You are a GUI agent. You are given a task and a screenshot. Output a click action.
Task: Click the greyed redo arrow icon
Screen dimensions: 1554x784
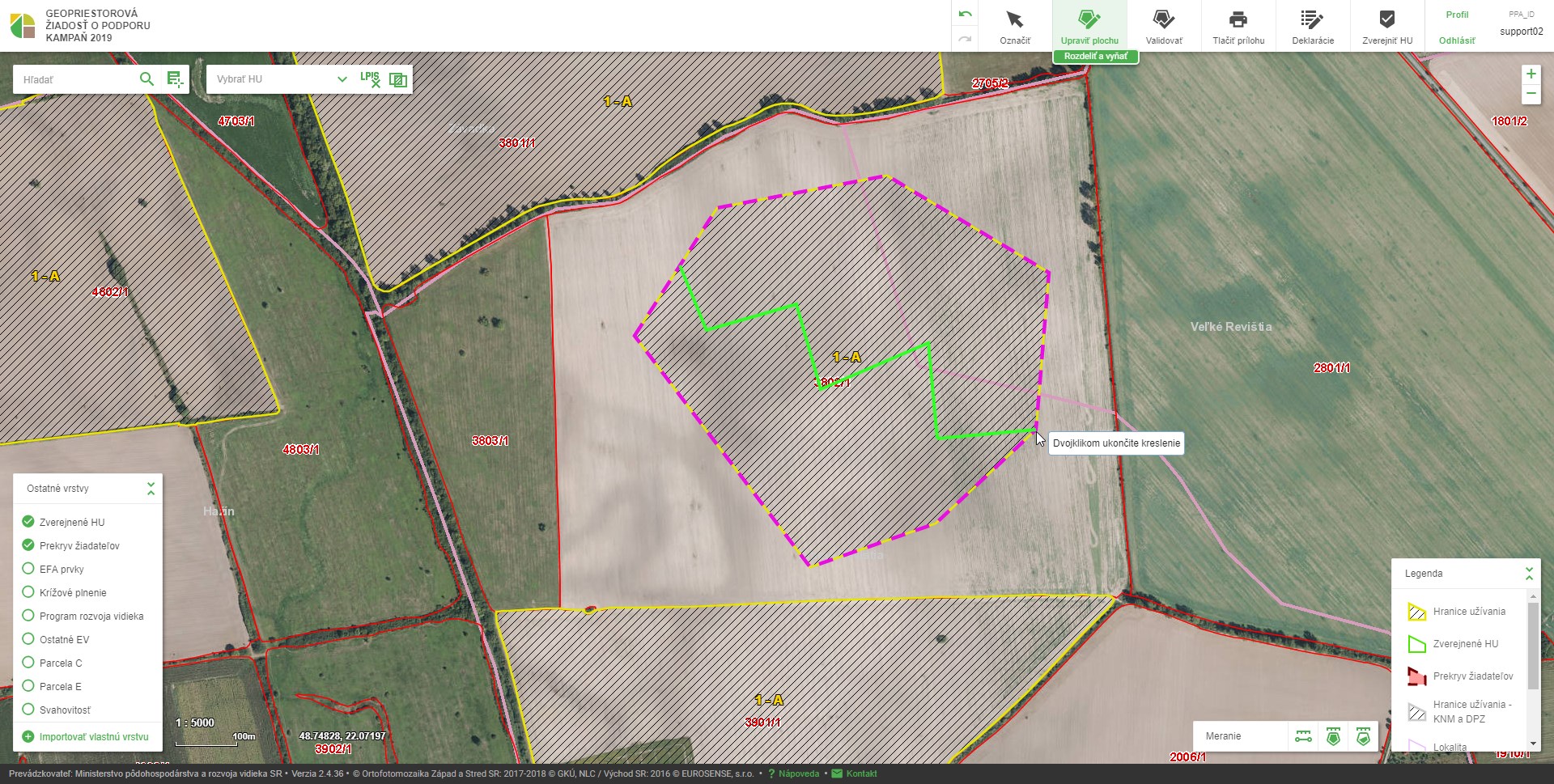[x=965, y=39]
